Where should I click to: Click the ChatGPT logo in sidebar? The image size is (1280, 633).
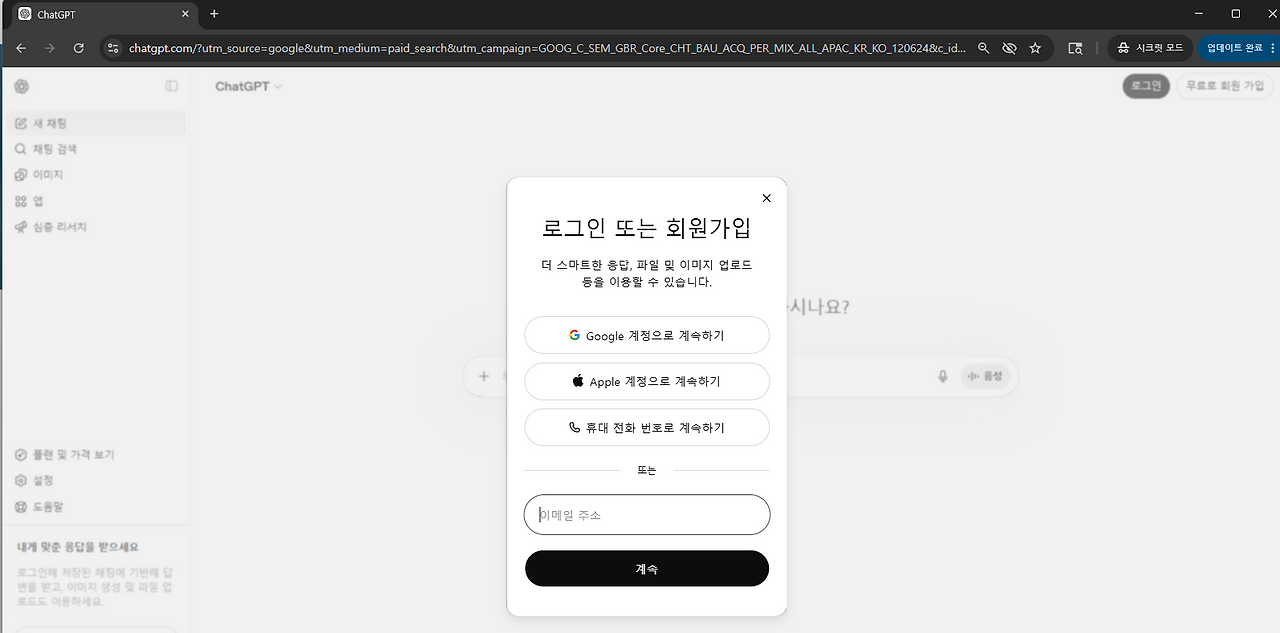pos(22,86)
